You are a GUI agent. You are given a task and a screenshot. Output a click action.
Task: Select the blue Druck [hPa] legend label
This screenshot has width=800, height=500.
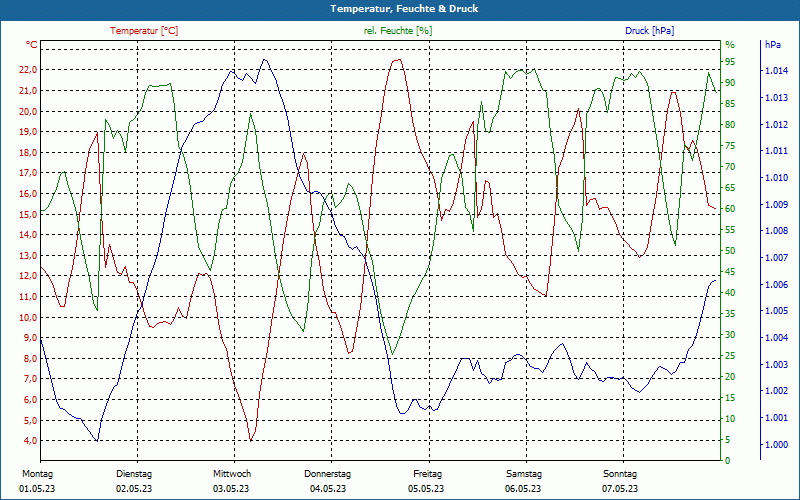[649, 31]
